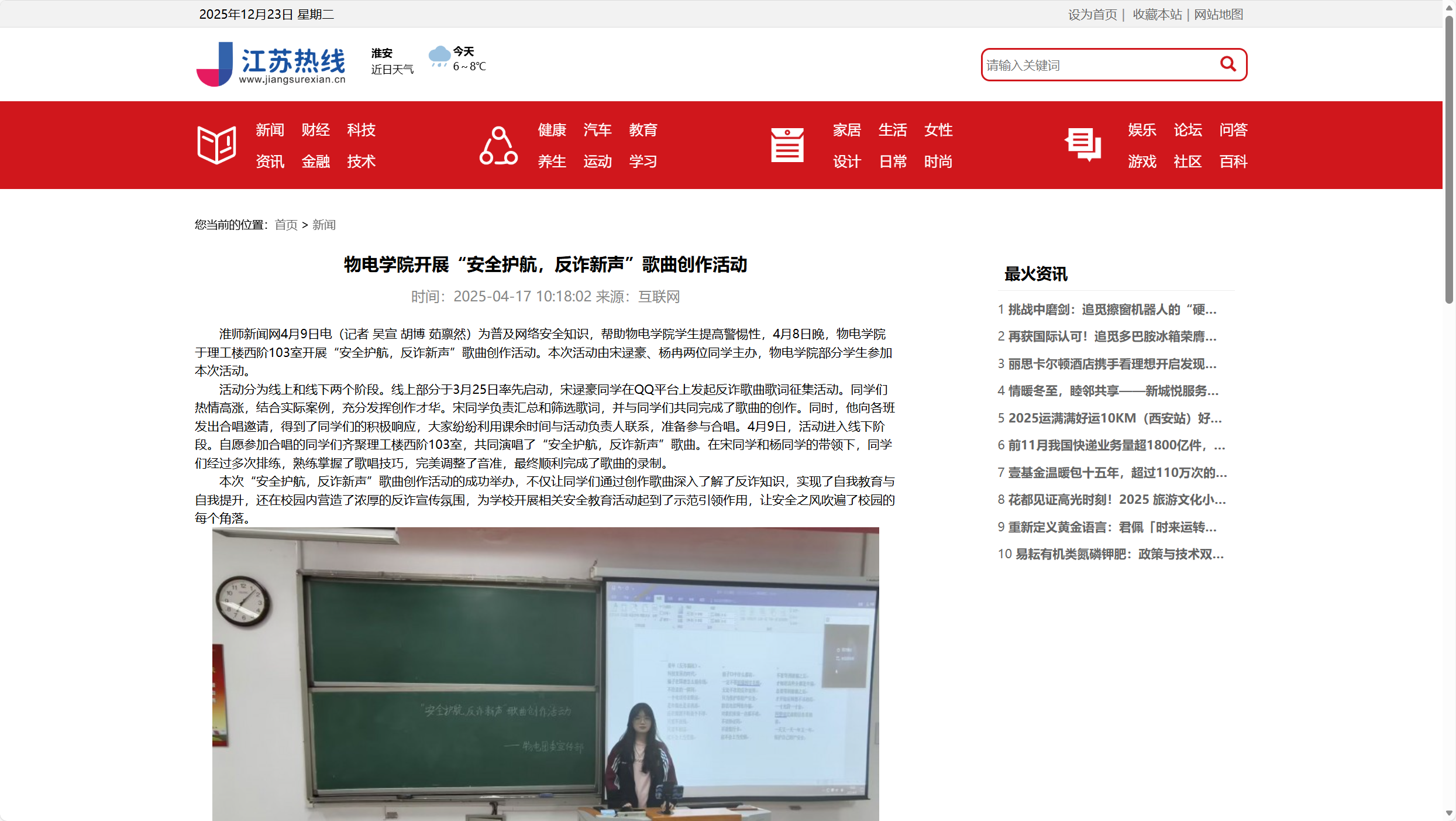This screenshot has height=821, width=1456.
Task: Click the search magnifier icon
Action: pos(1227,64)
